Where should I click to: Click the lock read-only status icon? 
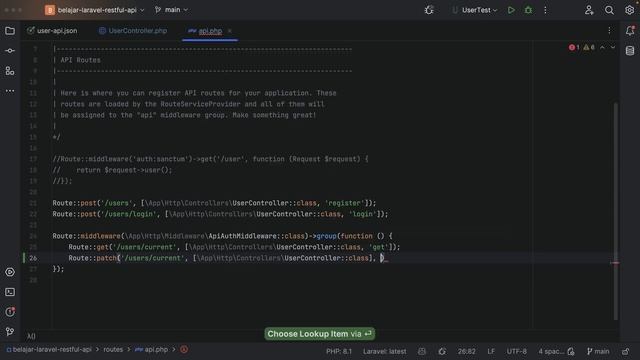(625, 351)
